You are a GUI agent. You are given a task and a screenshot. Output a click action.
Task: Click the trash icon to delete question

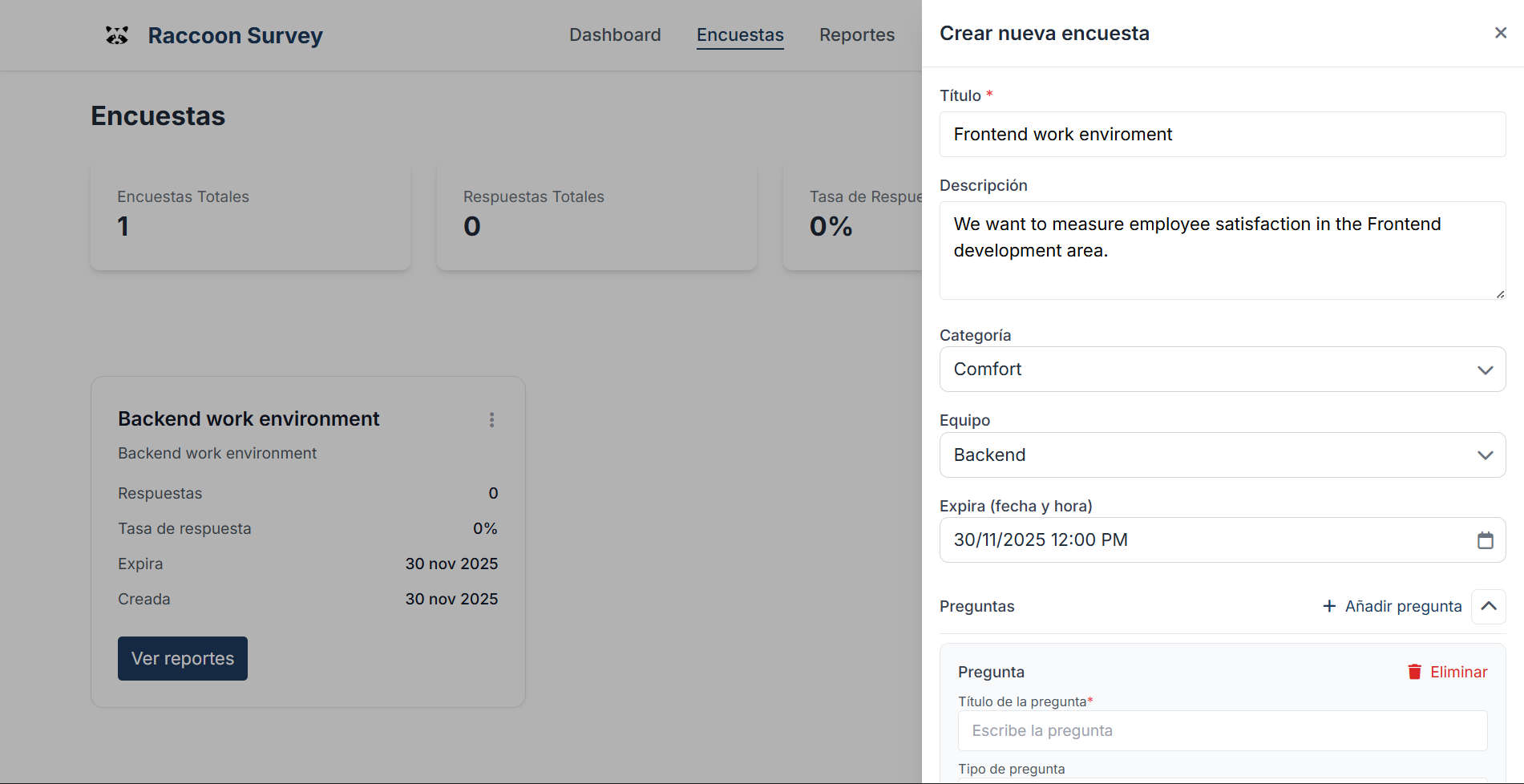click(1414, 672)
